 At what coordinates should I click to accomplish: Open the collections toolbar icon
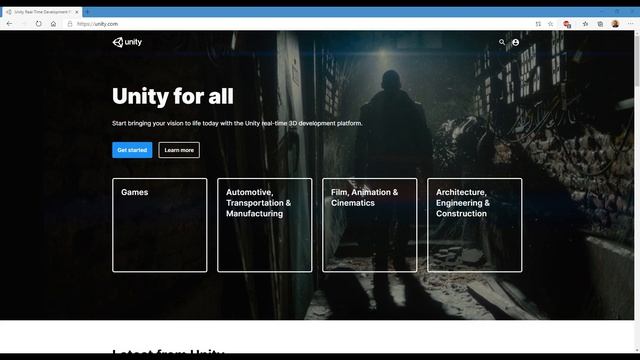click(600, 24)
